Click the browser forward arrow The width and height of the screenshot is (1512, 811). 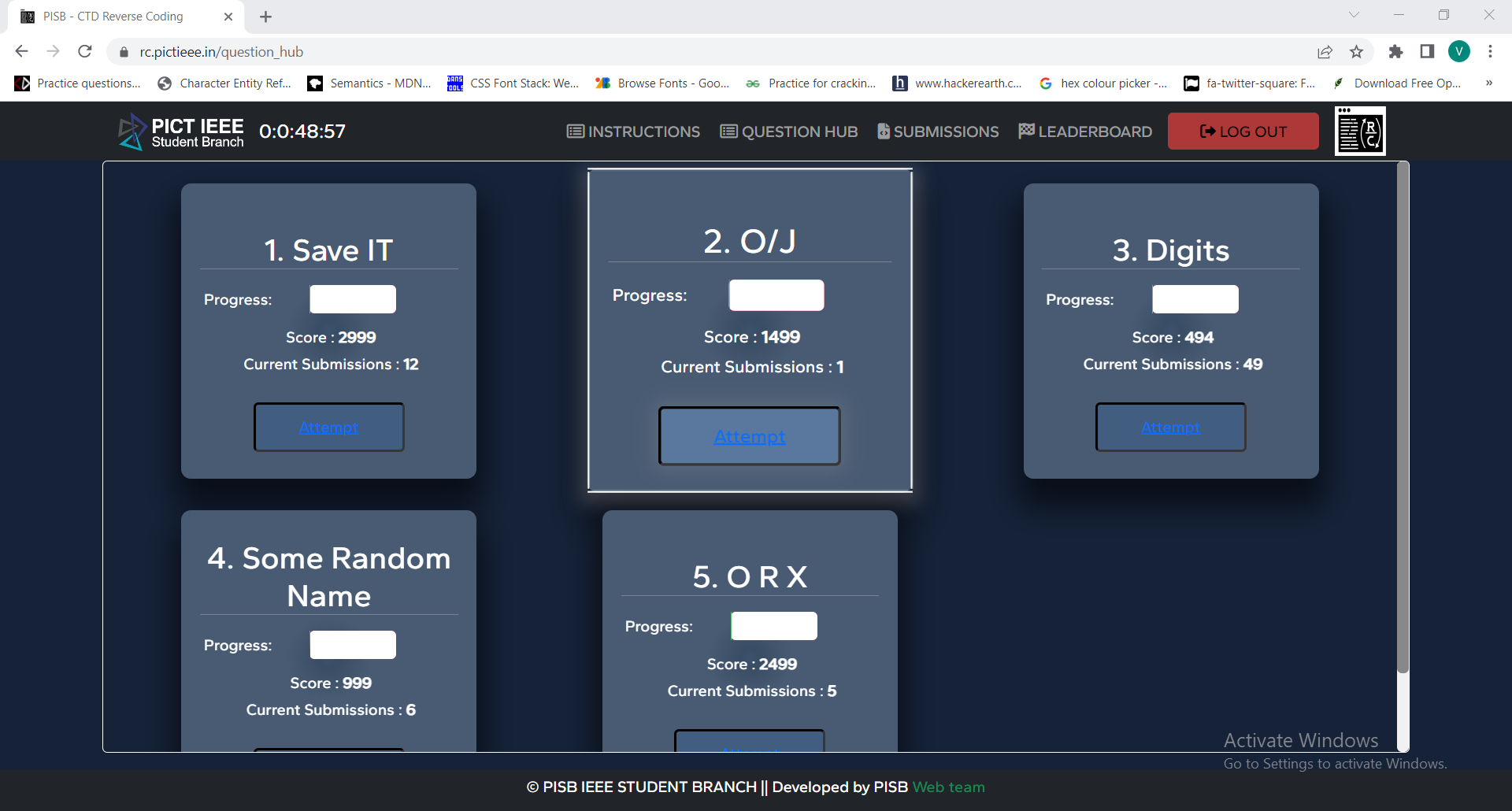click(x=53, y=51)
